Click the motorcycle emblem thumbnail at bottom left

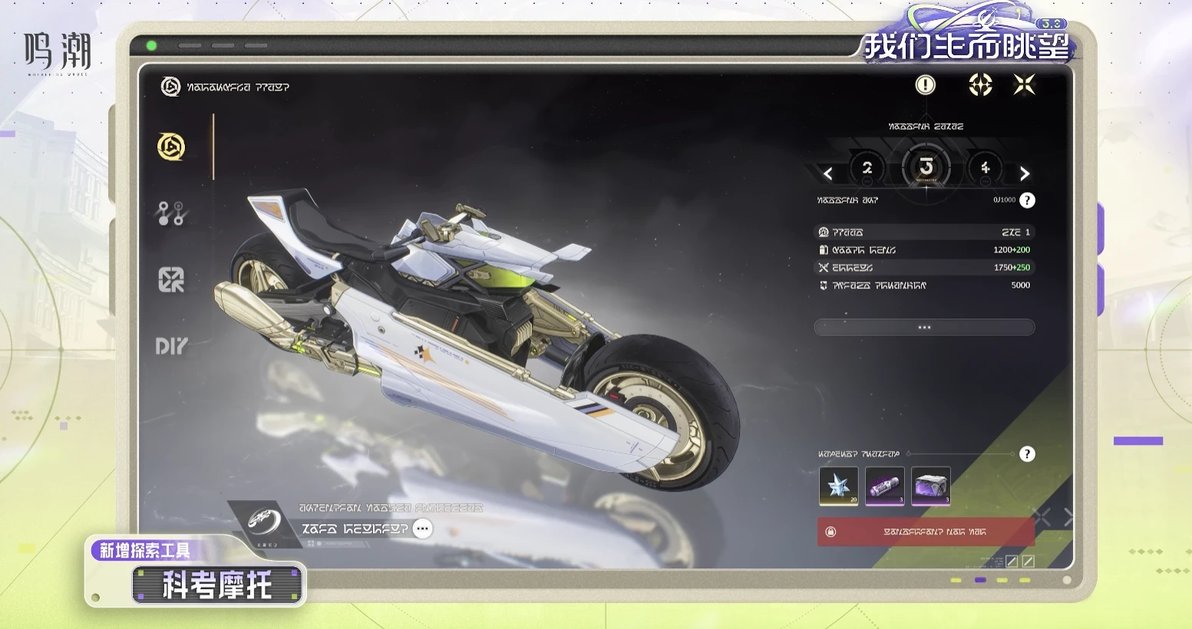264,523
